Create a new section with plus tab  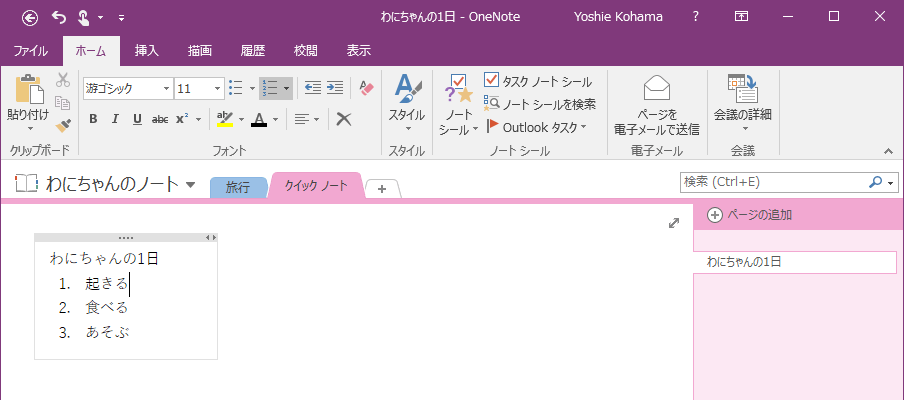pyautogui.click(x=382, y=188)
